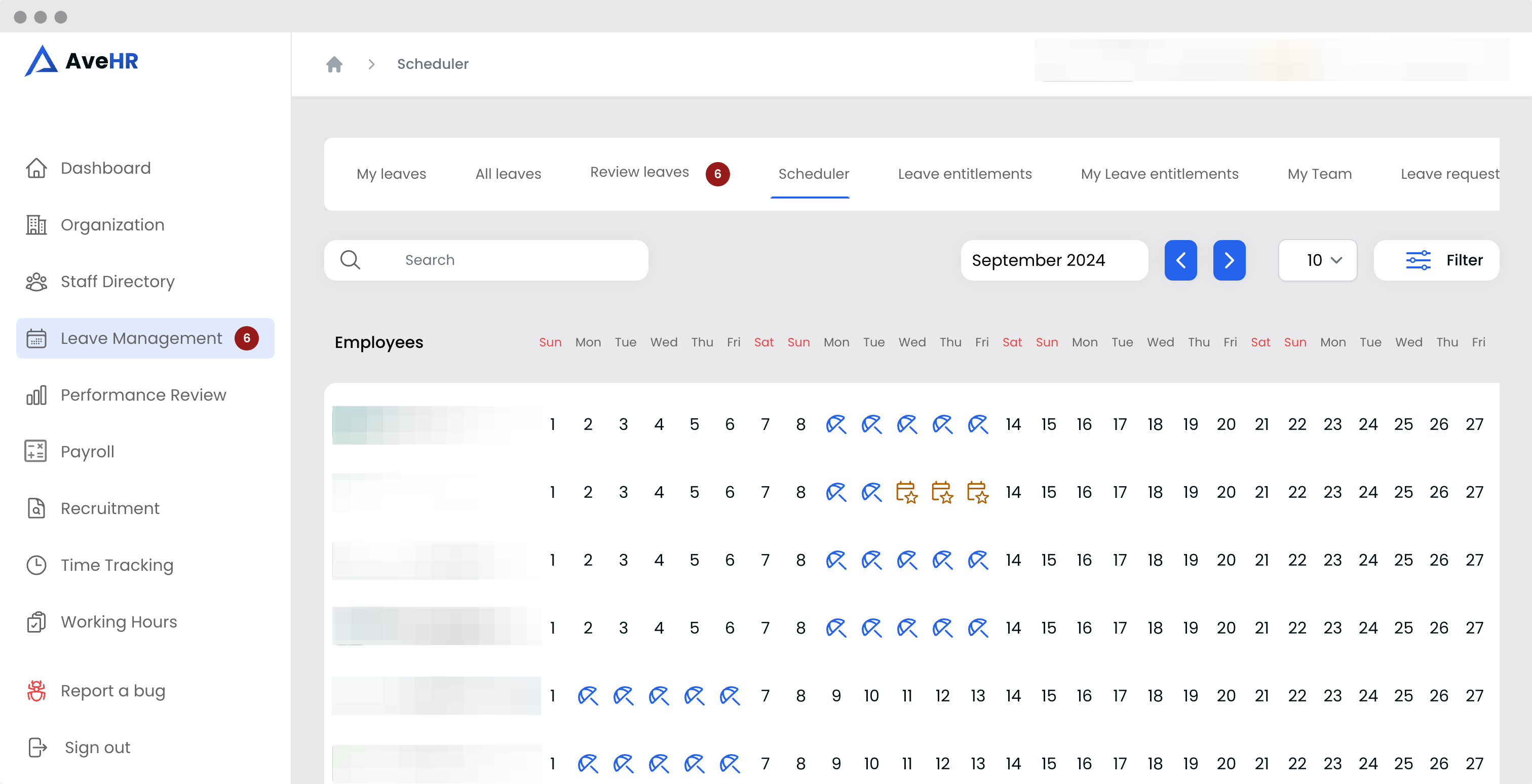This screenshot has height=784, width=1532.
Task: Switch to the Leave entitlements tab
Action: [x=964, y=174]
